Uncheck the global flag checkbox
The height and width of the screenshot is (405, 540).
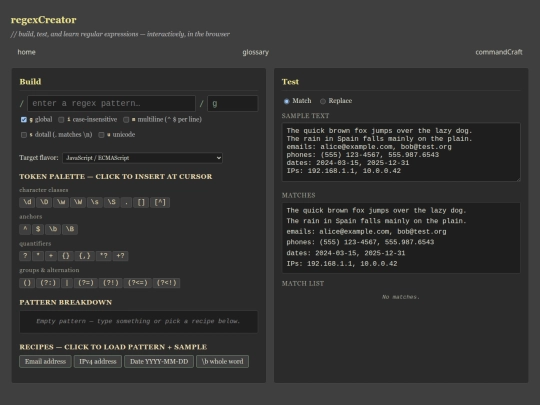click(24, 120)
